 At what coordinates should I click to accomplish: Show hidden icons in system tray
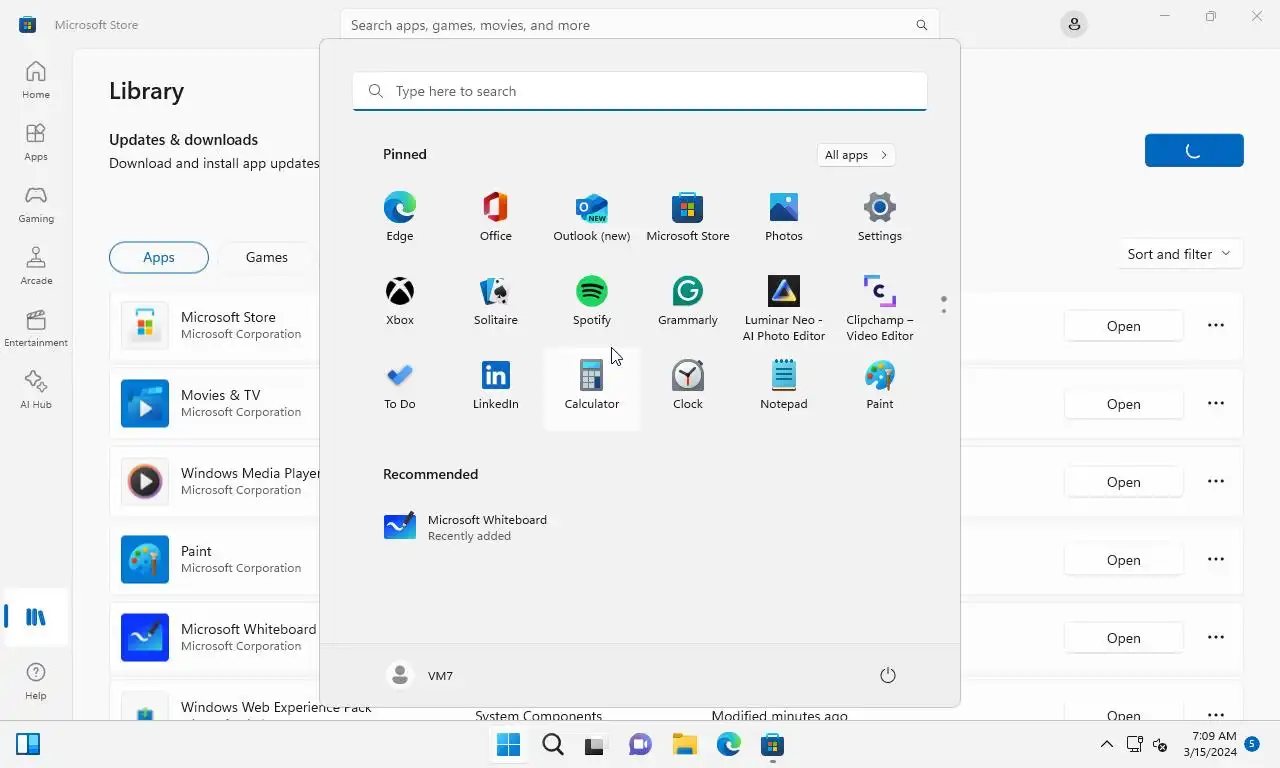tap(1107, 745)
